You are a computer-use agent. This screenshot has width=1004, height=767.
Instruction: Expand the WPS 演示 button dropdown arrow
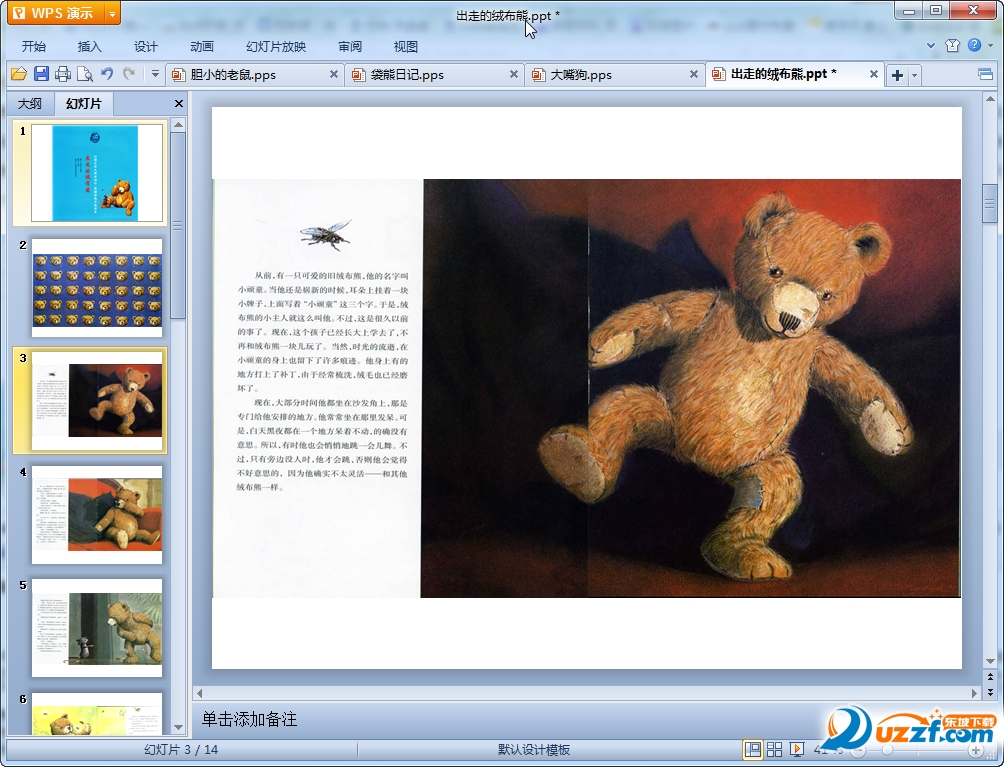click(x=112, y=13)
